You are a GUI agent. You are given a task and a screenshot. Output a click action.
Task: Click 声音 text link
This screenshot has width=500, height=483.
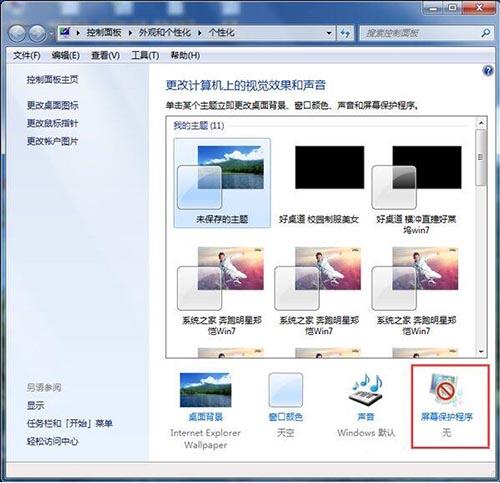pyautogui.click(x=366, y=417)
